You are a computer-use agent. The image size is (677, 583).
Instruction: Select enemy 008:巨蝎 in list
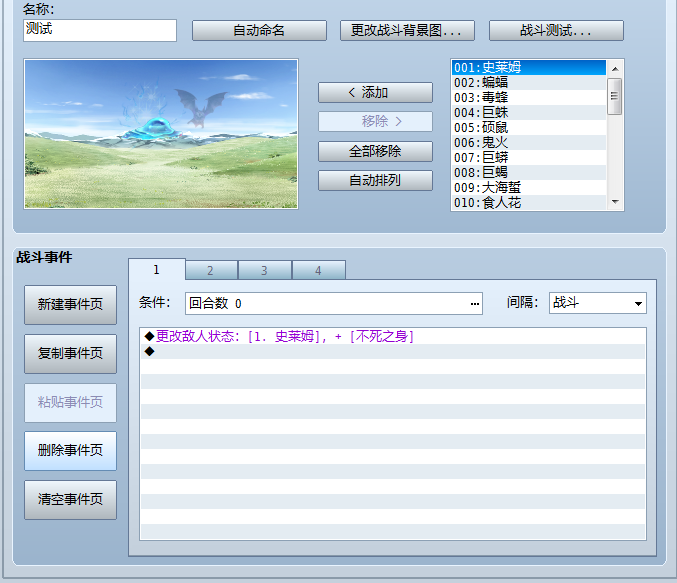[x=529, y=172]
